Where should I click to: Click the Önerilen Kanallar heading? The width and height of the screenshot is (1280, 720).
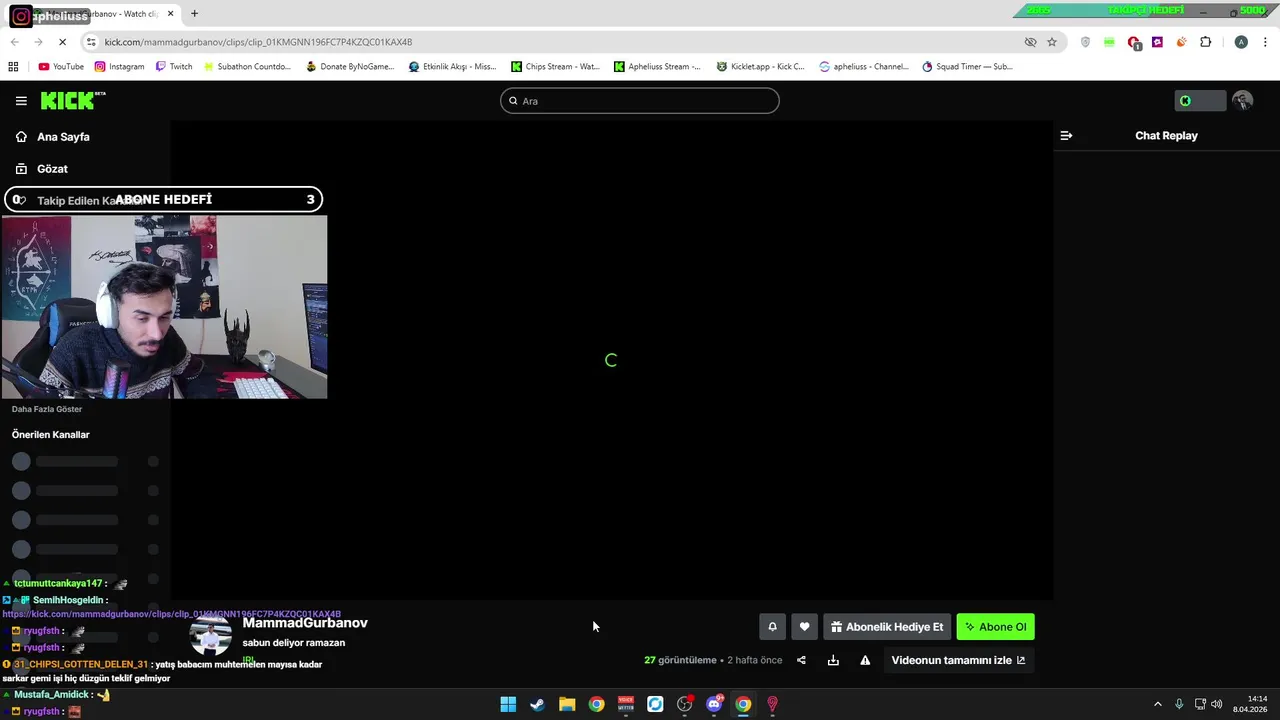click(x=50, y=435)
